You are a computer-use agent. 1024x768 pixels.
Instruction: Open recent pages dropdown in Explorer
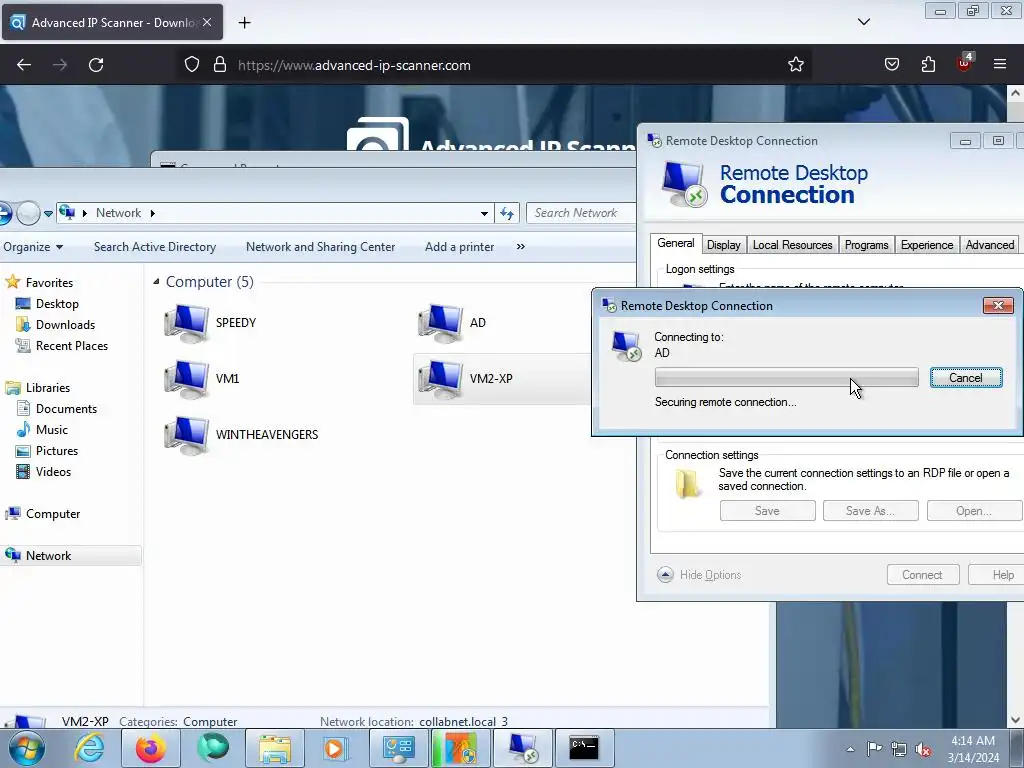point(48,214)
